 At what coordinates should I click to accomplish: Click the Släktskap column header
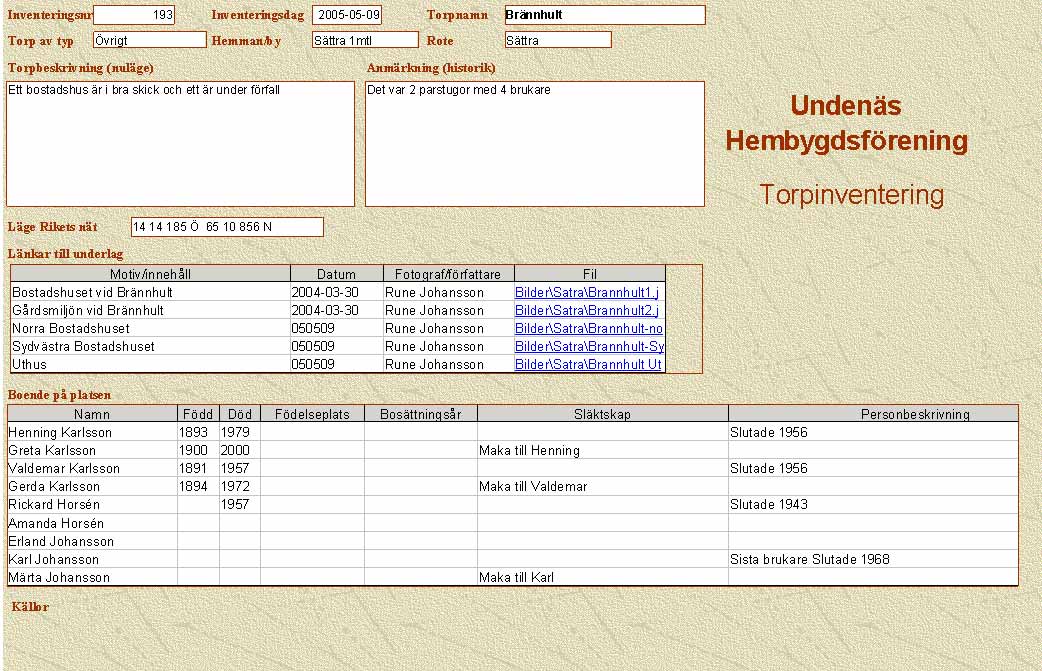(x=602, y=414)
